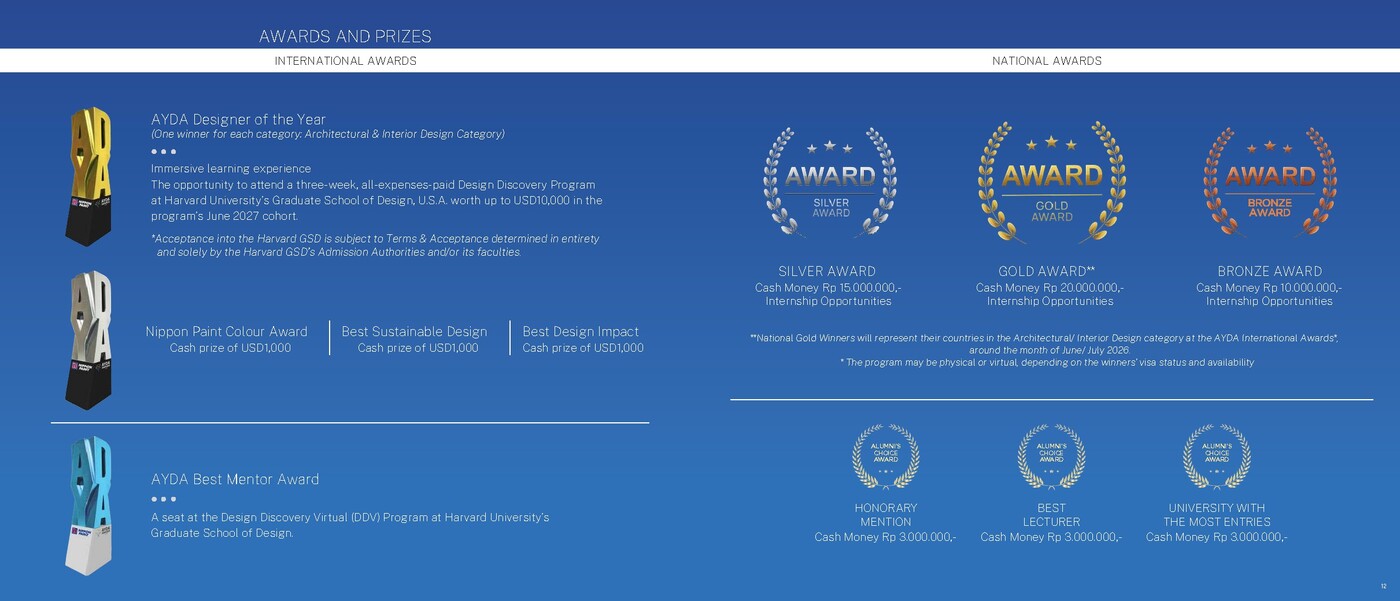The image size is (1400, 601).
Task: Click the "Best Sustainable Design" title
Action: (x=415, y=332)
